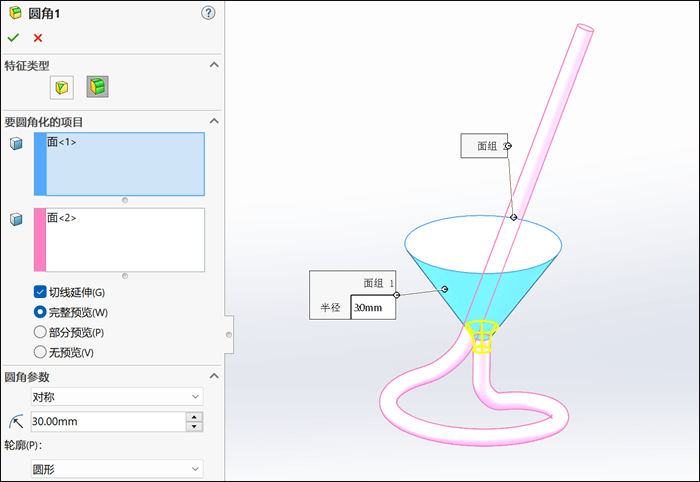
Task: Click the pink color bar of face set 2
Action: [40, 240]
